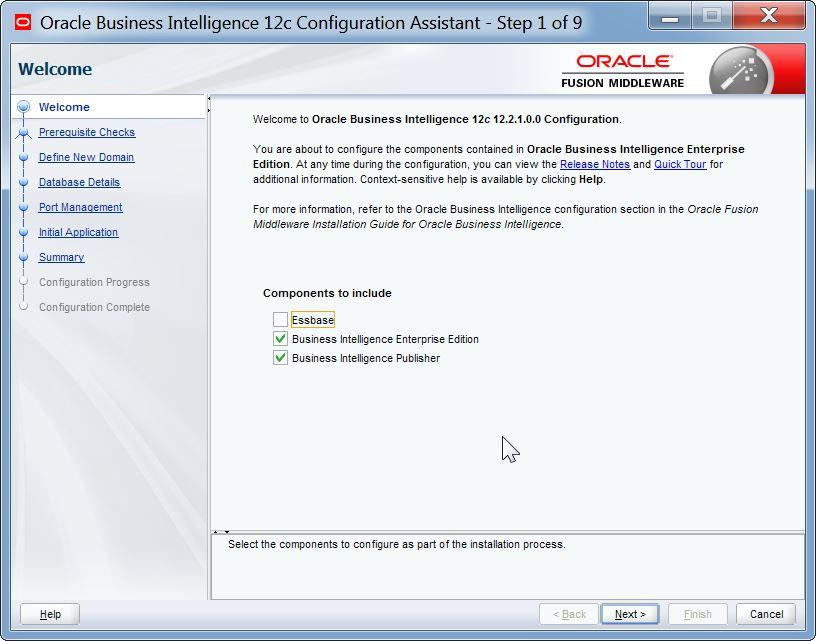Click the Prerequisite Checks step marker icon
Viewport: 816px width, 641px height.
(23, 133)
